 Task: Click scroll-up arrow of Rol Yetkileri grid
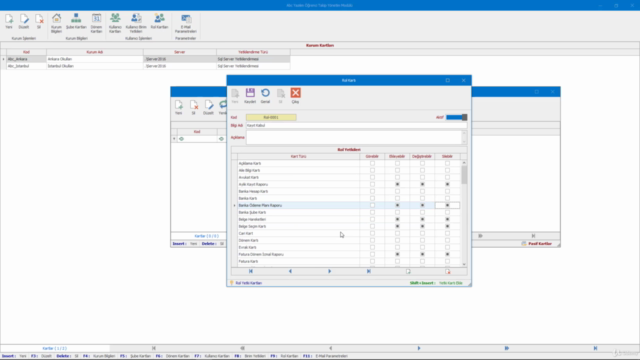pos(464,163)
